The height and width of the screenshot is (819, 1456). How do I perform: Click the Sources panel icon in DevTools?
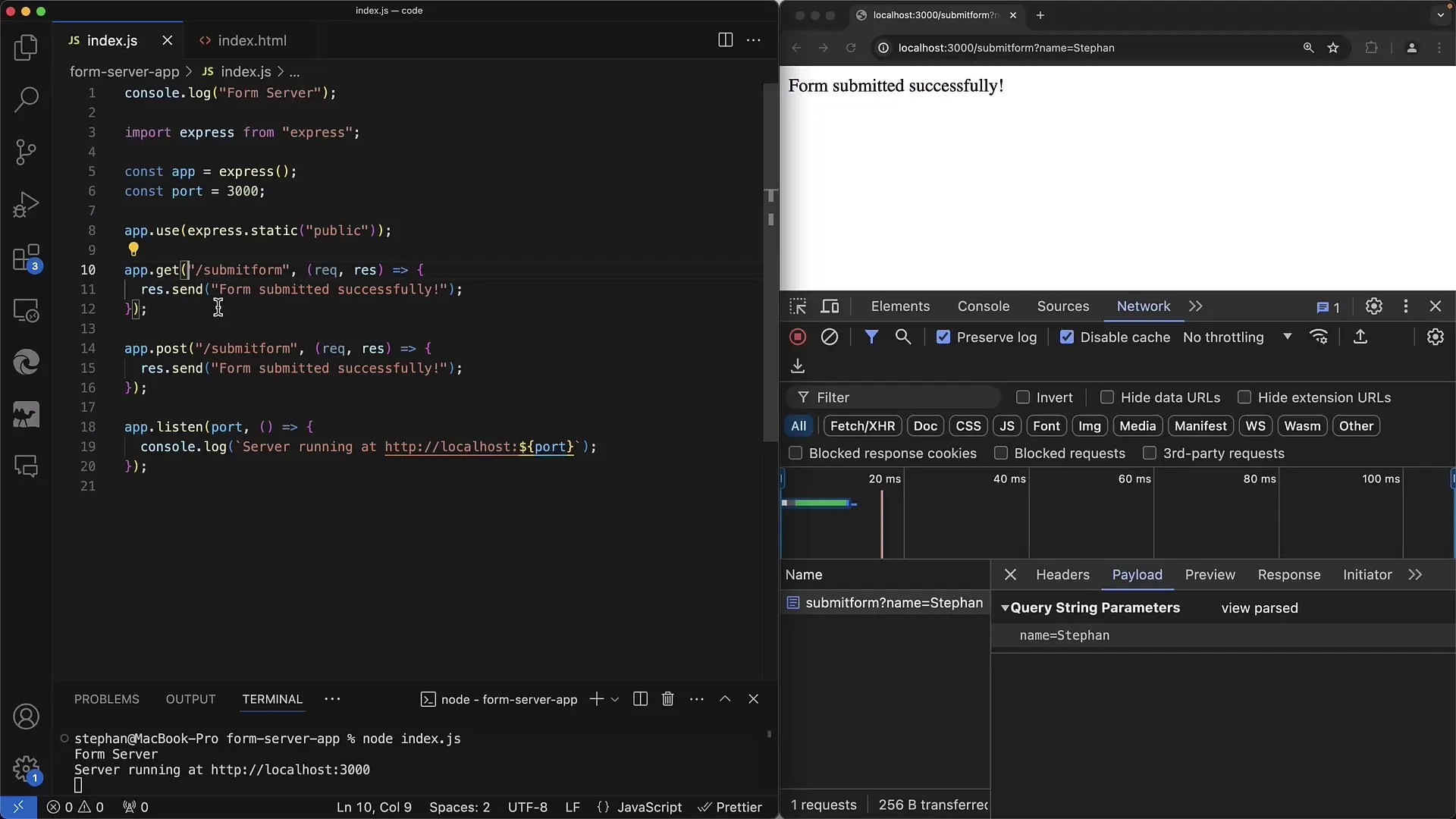1063,306
